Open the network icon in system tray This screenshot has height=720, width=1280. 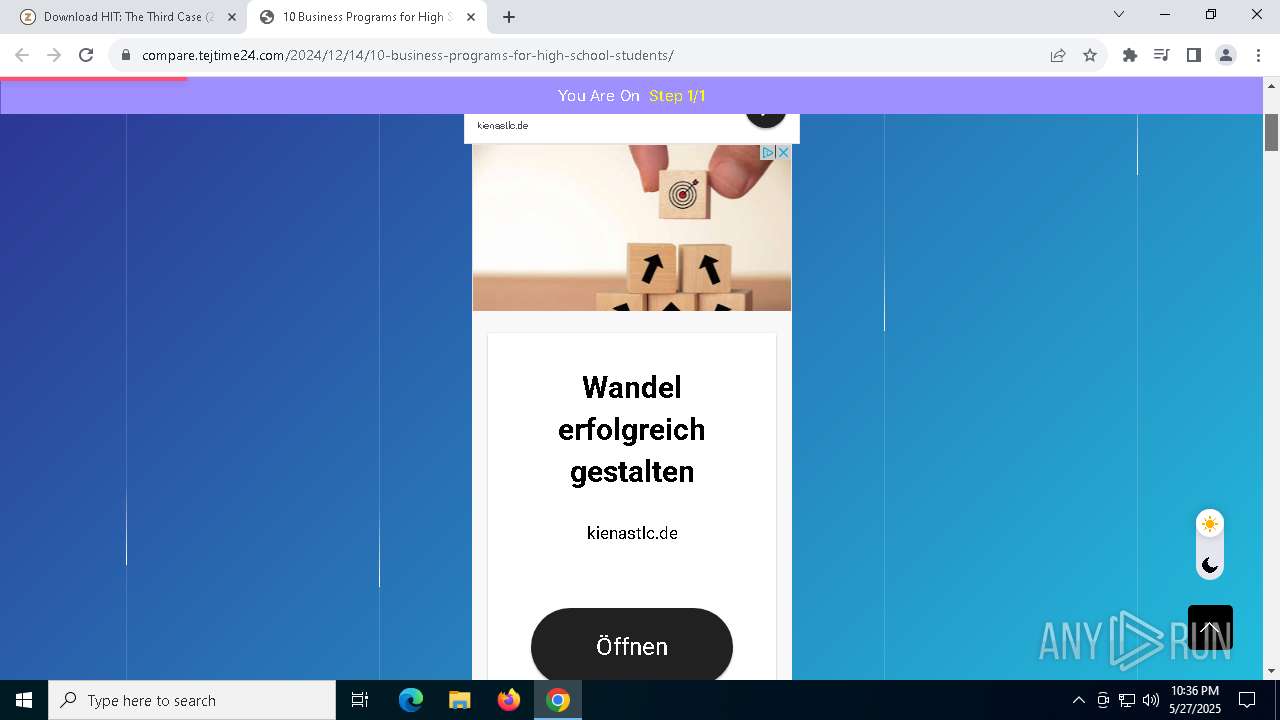pyautogui.click(x=1127, y=700)
